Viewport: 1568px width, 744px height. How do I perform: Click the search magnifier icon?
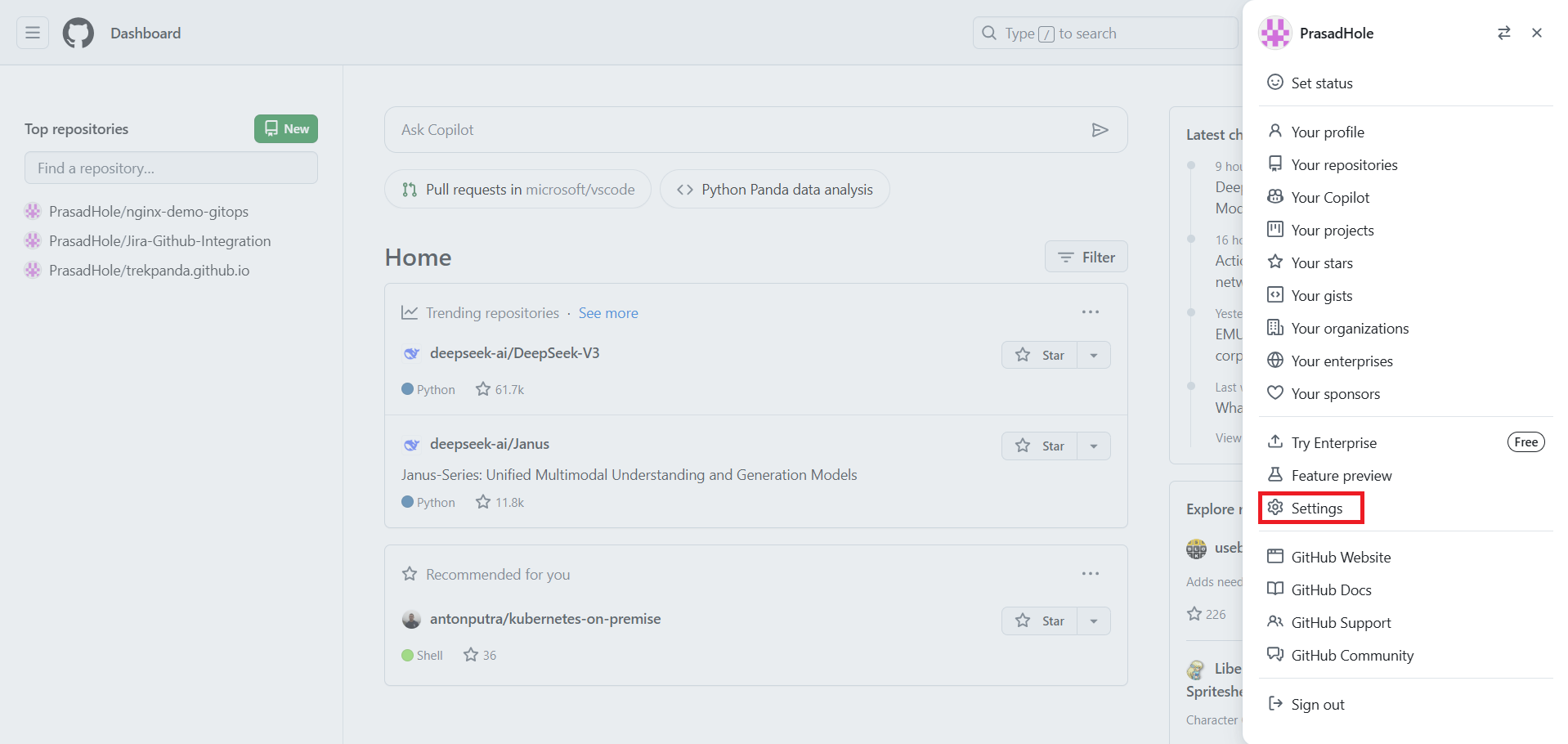(988, 33)
